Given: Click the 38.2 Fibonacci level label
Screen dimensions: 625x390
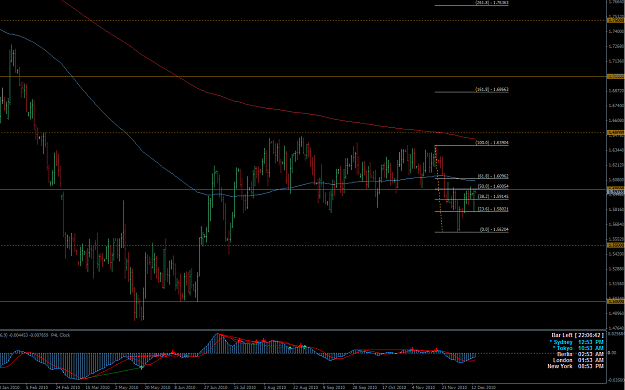Looking at the screenshot, I should tap(493, 196).
